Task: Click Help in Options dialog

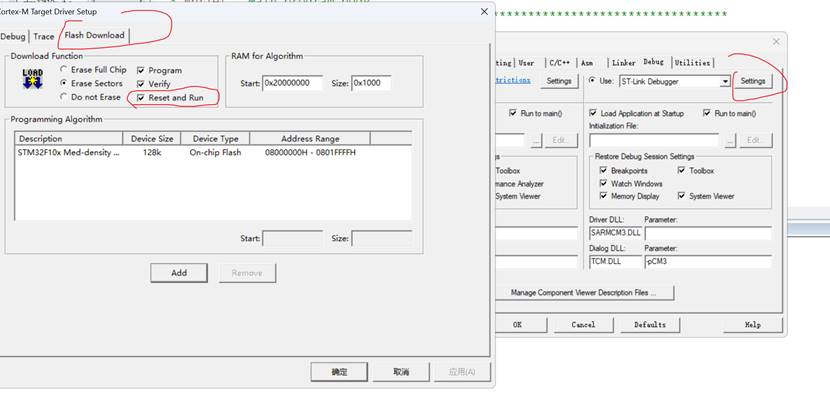Action: click(x=752, y=325)
